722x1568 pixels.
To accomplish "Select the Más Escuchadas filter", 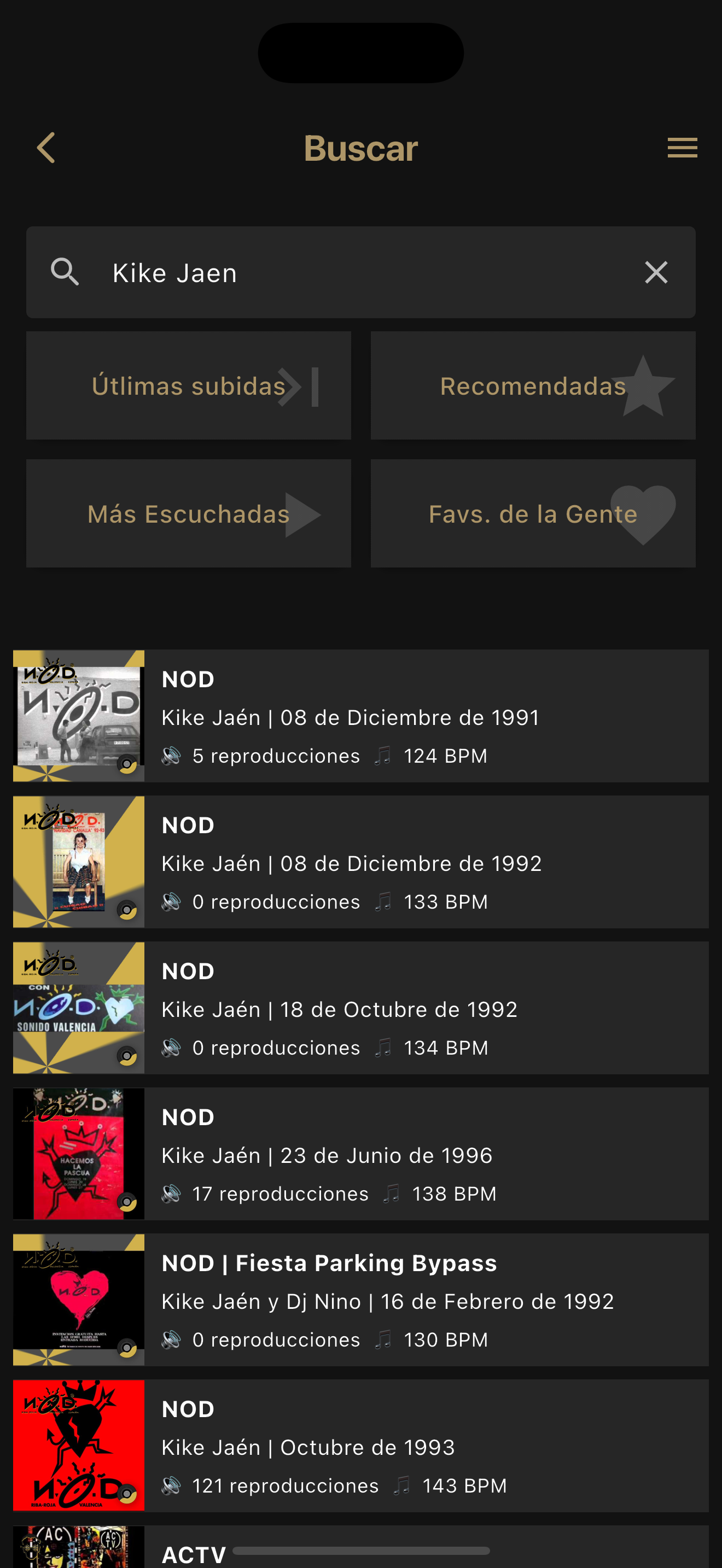I will point(188,514).
